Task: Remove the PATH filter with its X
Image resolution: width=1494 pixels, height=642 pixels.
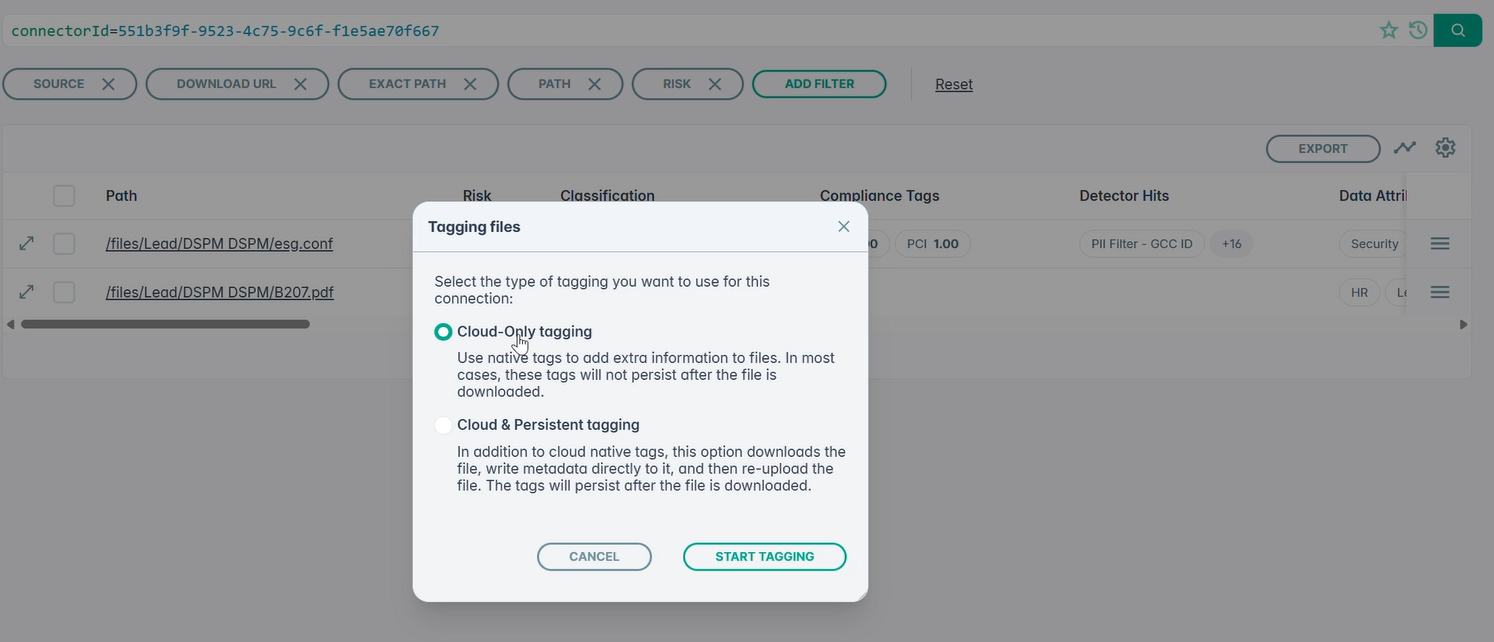Action: (594, 84)
